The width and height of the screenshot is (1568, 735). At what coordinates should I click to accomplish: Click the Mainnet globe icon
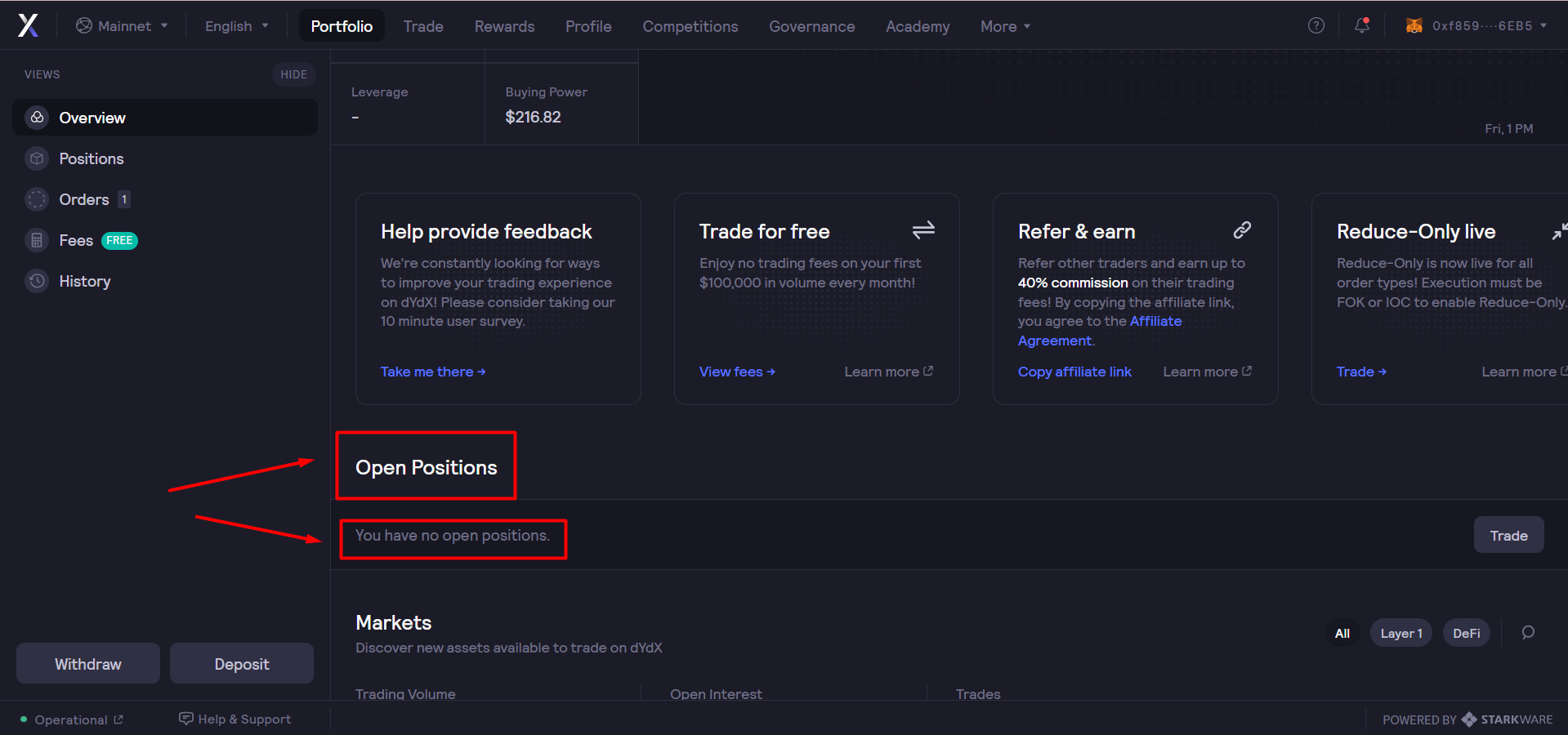pyautogui.click(x=84, y=25)
